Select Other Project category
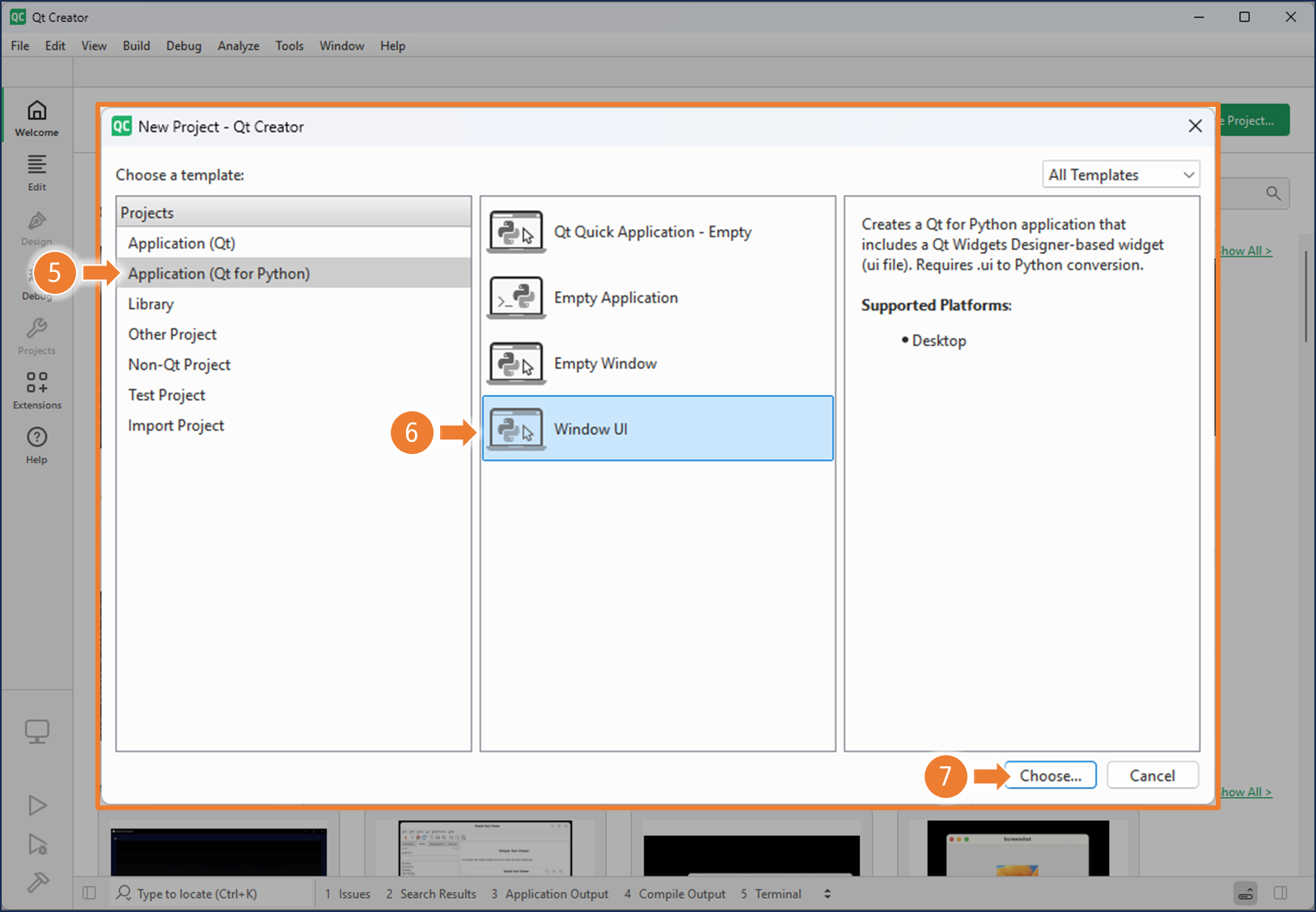This screenshot has height=912, width=1316. pyautogui.click(x=294, y=334)
